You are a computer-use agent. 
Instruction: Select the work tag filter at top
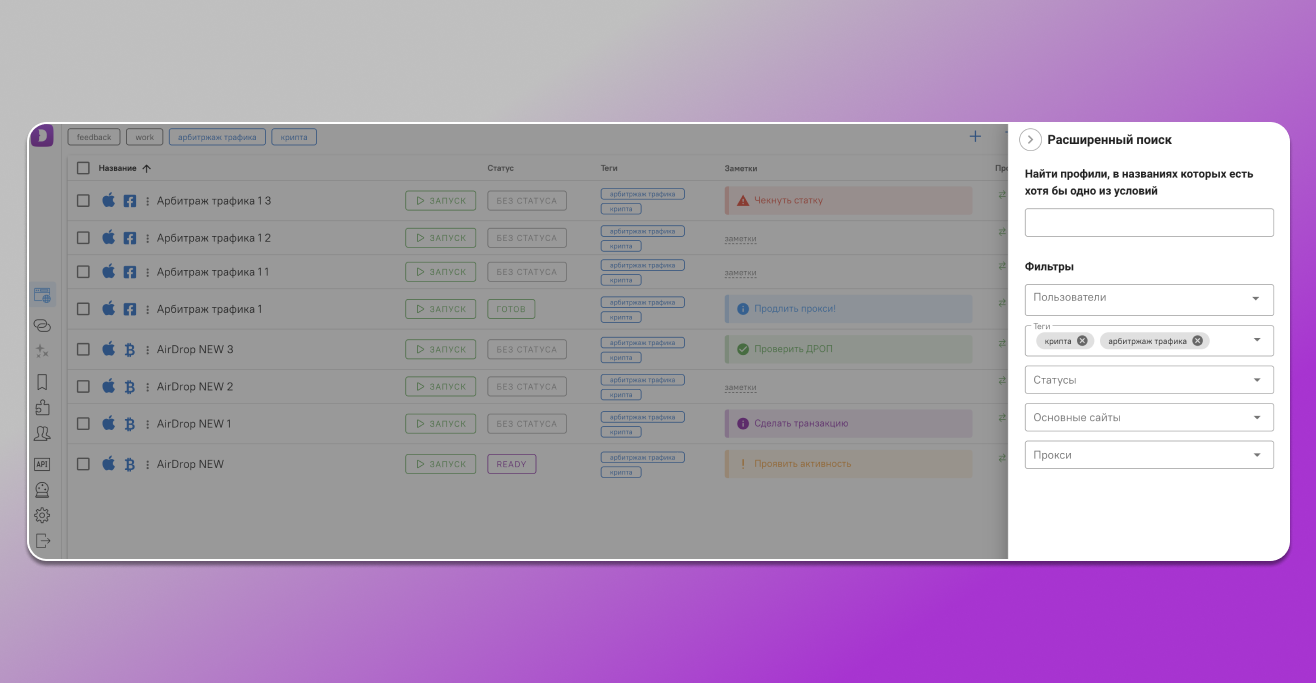[145, 137]
